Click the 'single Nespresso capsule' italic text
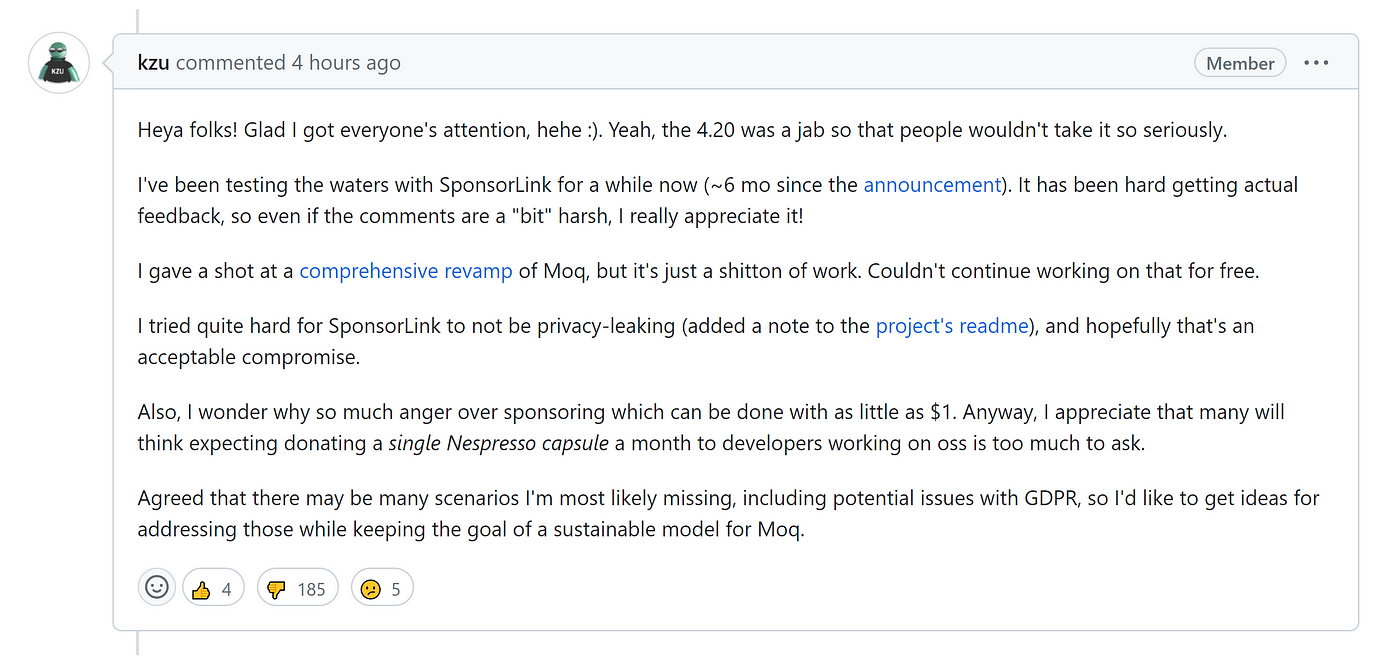1400x663 pixels. tap(498, 444)
